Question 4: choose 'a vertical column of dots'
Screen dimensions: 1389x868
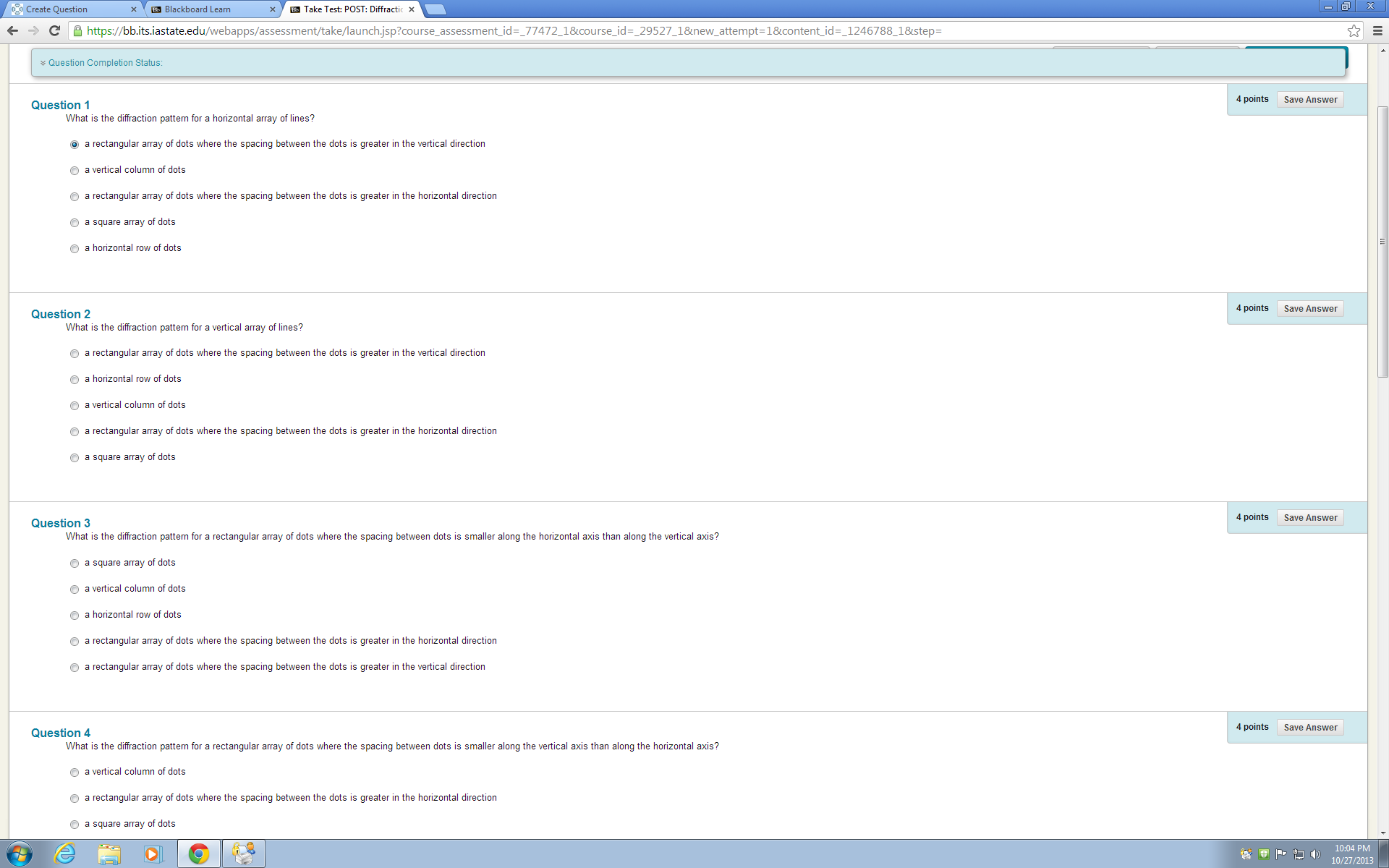(75, 773)
